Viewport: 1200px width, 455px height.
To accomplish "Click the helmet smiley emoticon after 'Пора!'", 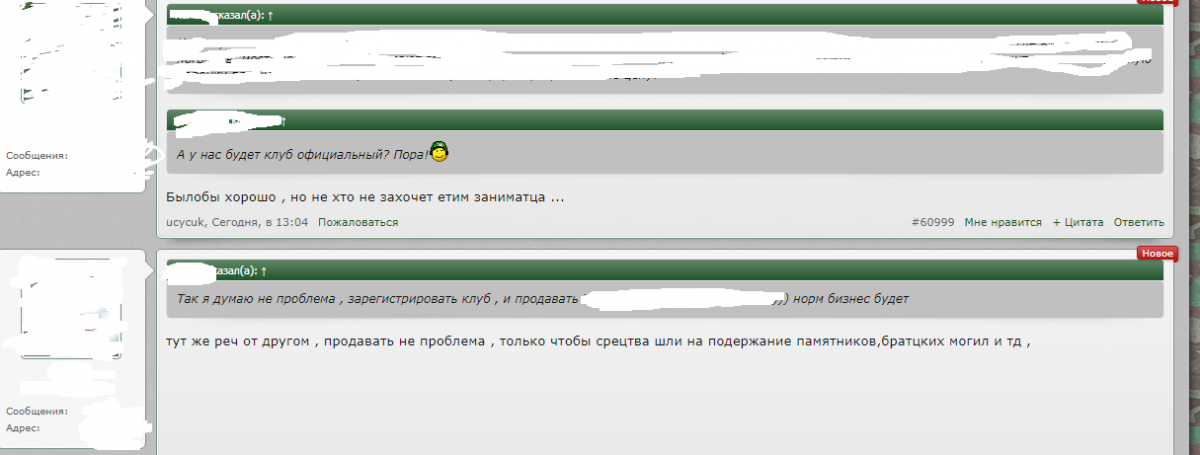I will click(x=438, y=153).
